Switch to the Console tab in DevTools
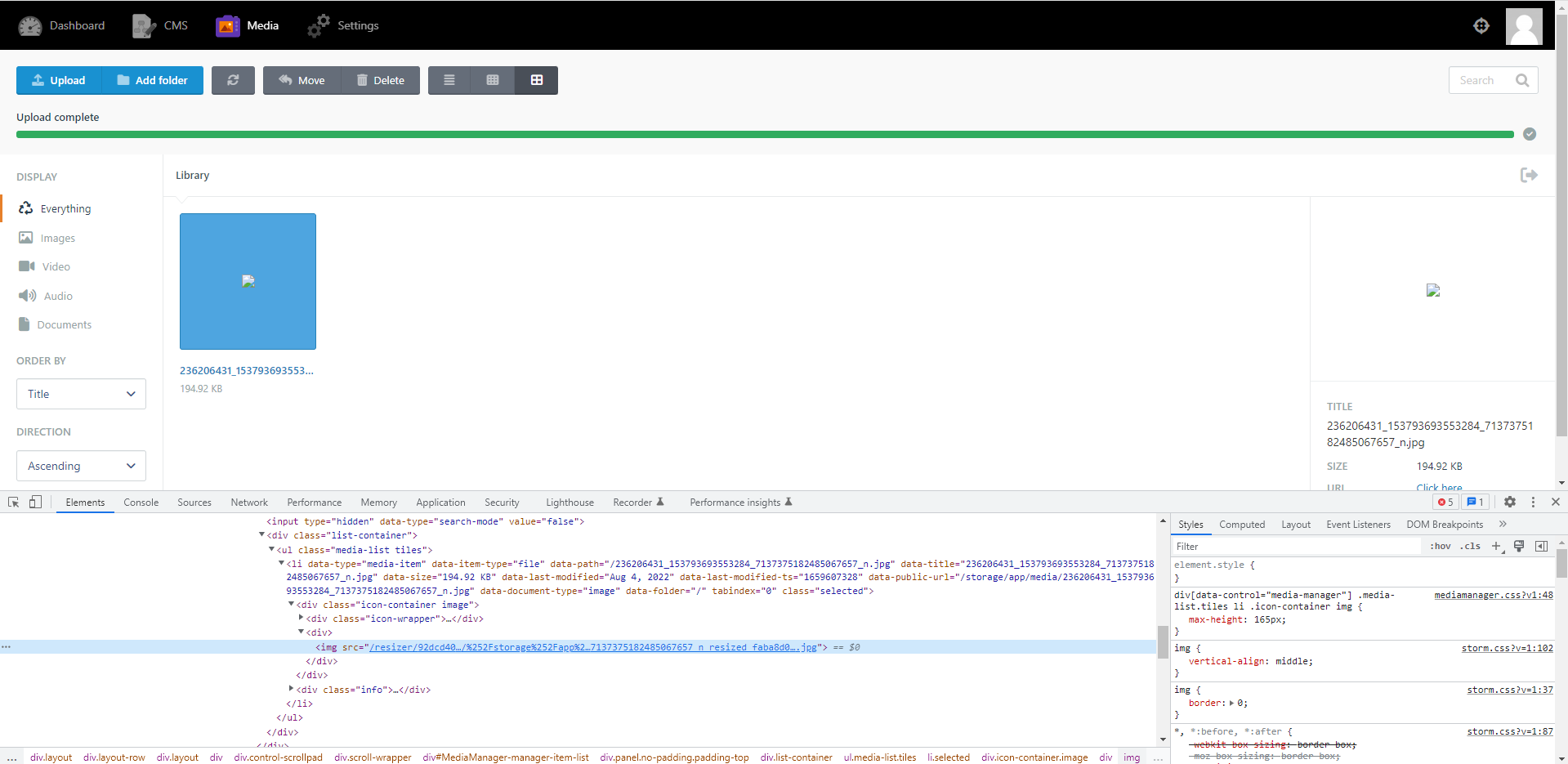1568x764 pixels. pyautogui.click(x=141, y=502)
